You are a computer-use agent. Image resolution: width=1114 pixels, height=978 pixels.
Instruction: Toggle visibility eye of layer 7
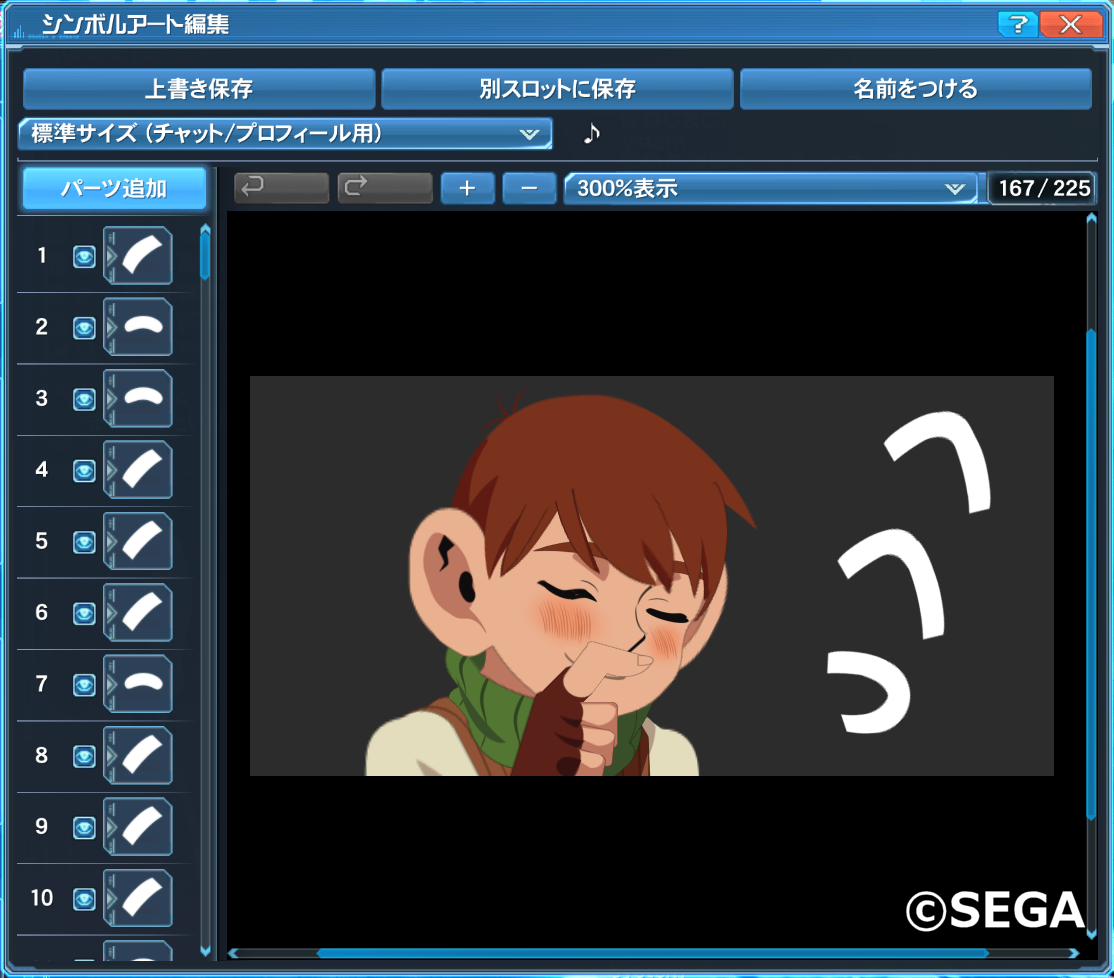coord(84,685)
